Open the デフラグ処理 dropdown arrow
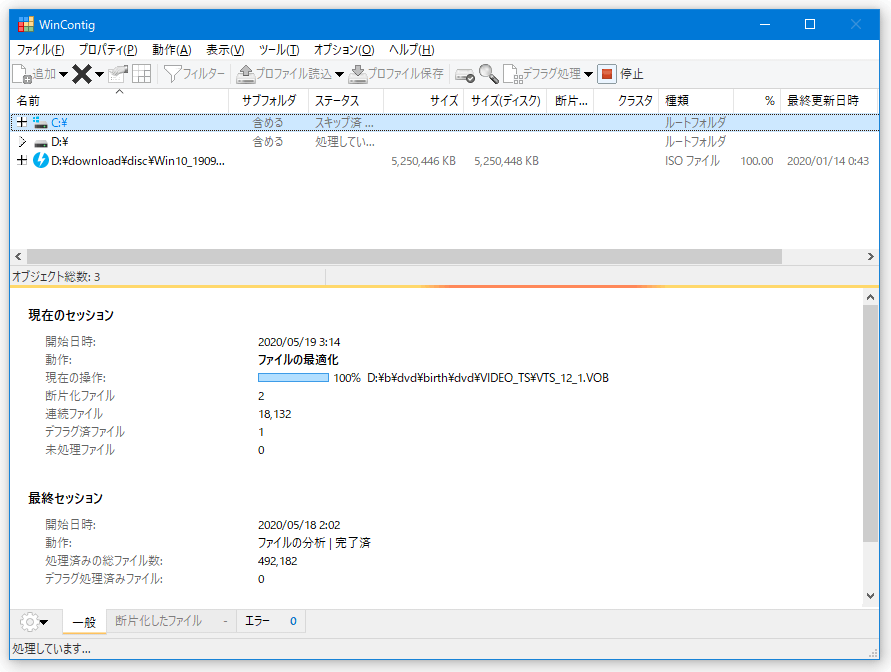 pyautogui.click(x=588, y=74)
